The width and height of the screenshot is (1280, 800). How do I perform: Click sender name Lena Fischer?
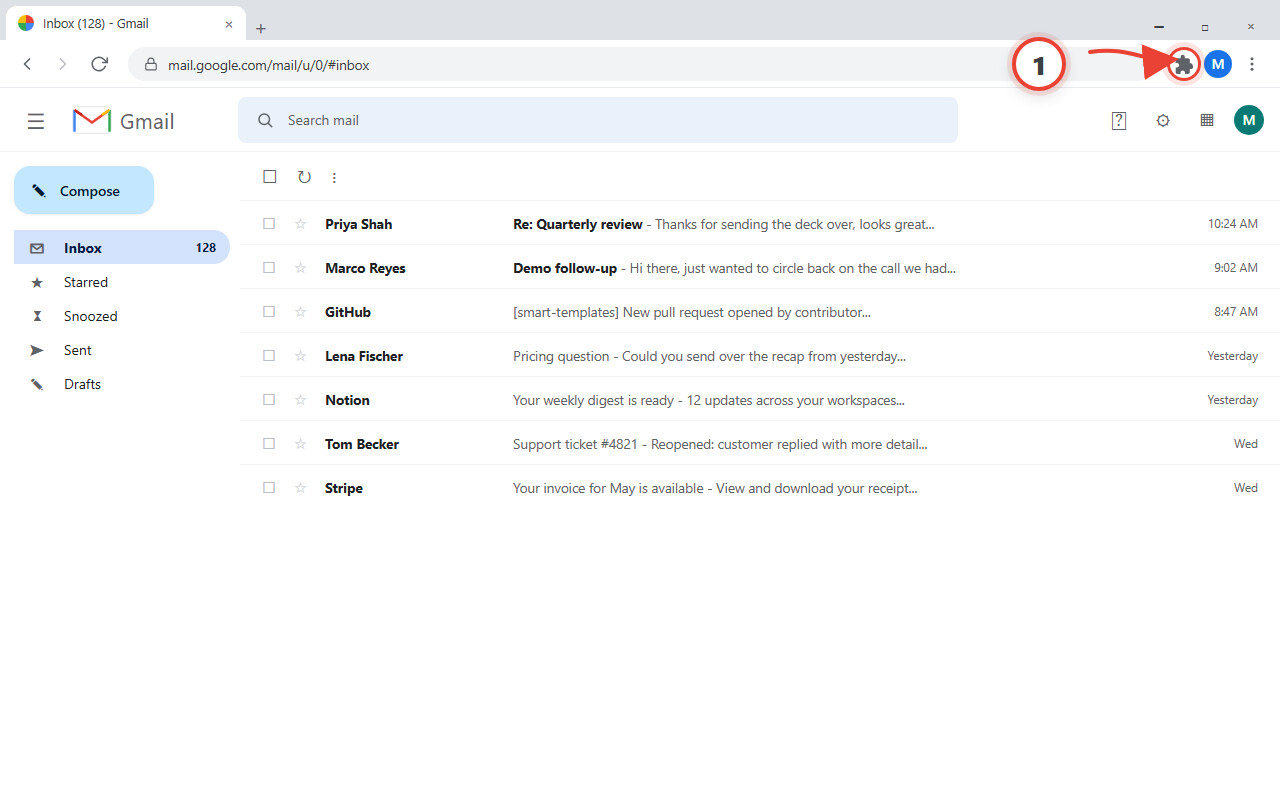364,356
